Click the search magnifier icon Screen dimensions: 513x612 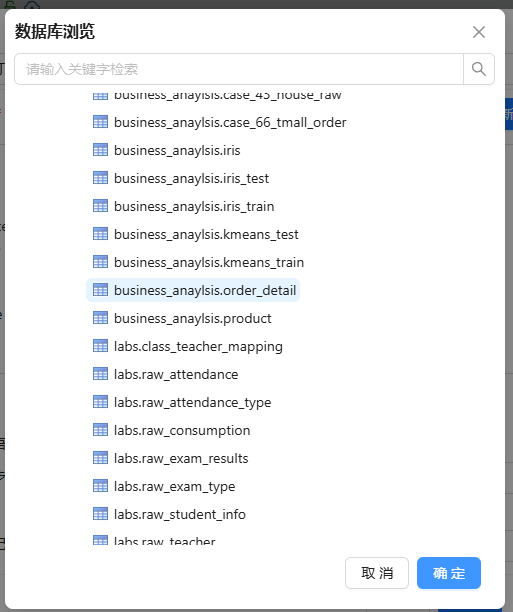click(x=479, y=69)
